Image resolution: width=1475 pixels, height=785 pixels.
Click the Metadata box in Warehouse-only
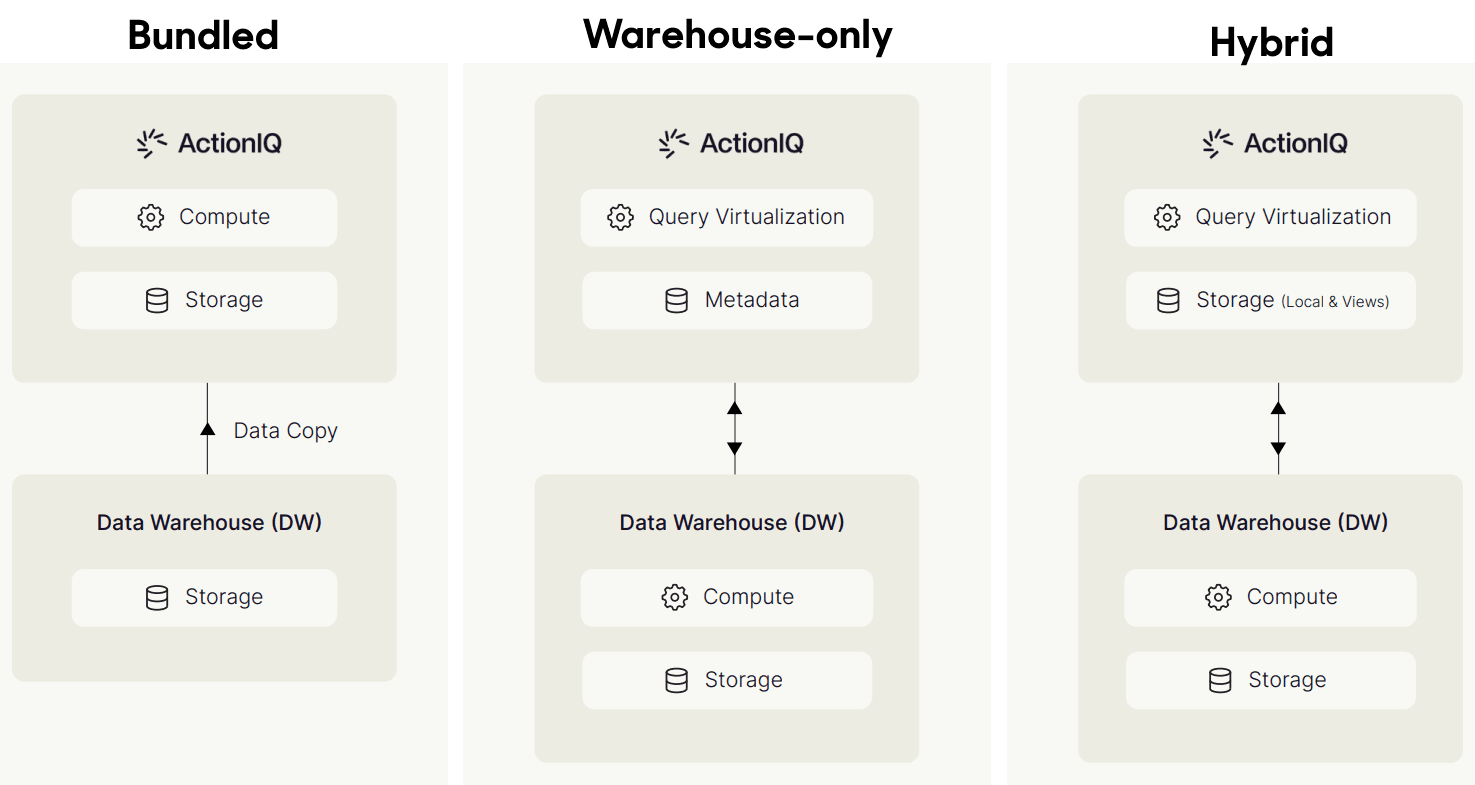point(727,300)
